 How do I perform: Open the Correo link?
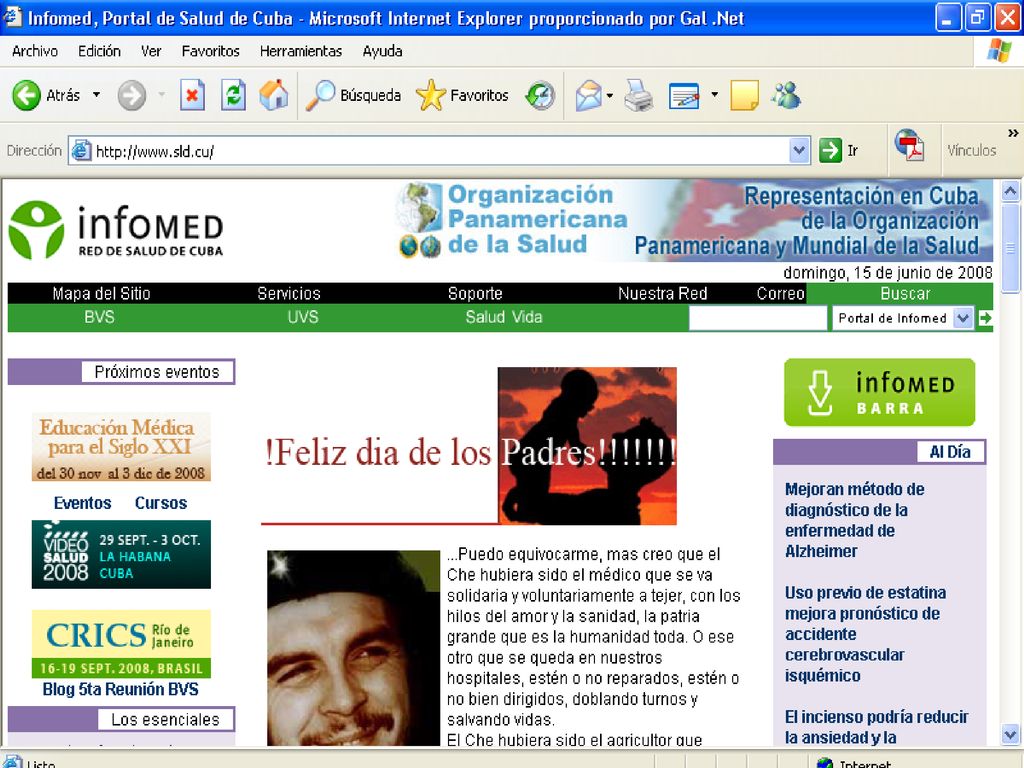coord(780,293)
